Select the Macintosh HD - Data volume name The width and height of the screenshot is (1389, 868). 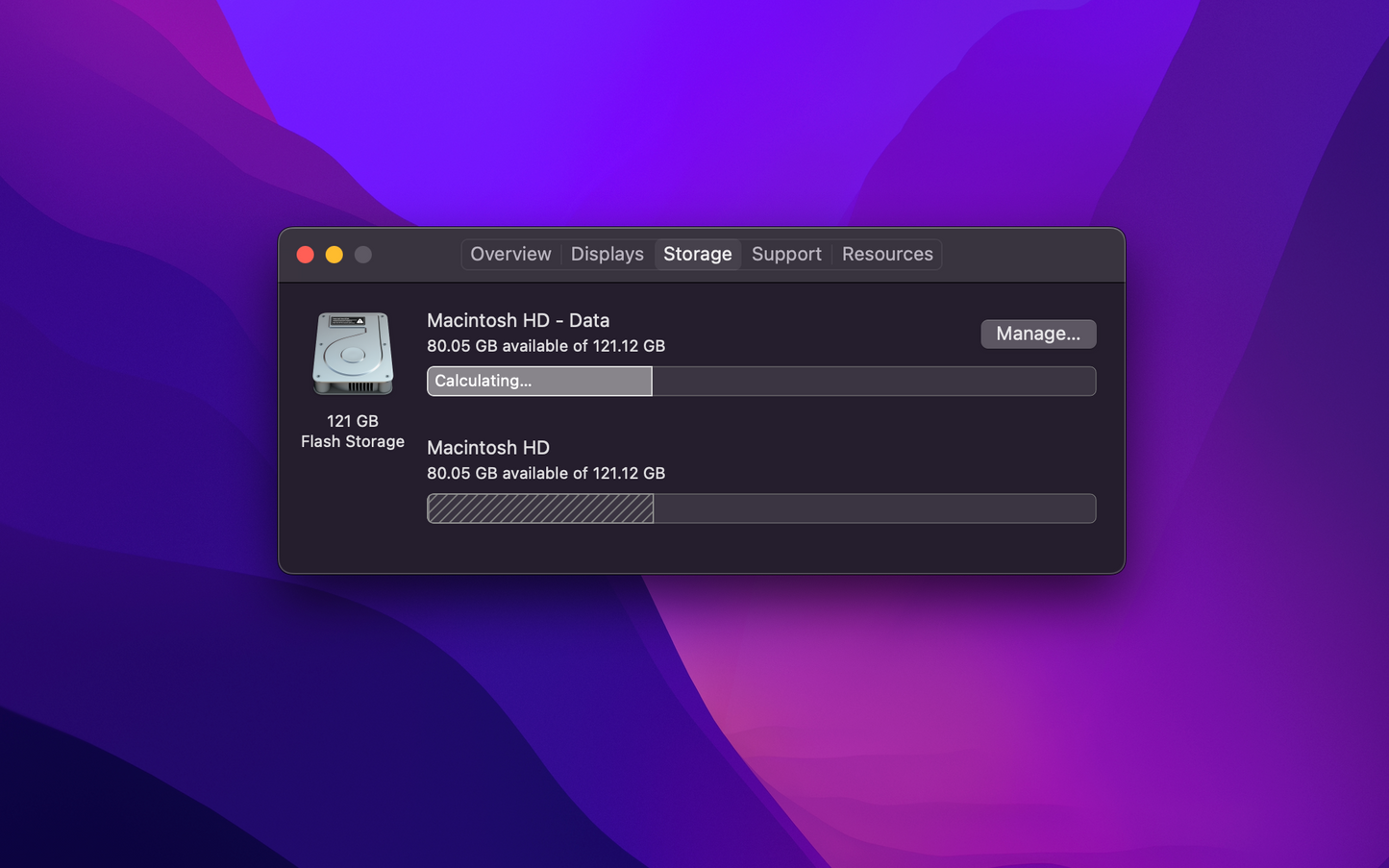pos(518,321)
